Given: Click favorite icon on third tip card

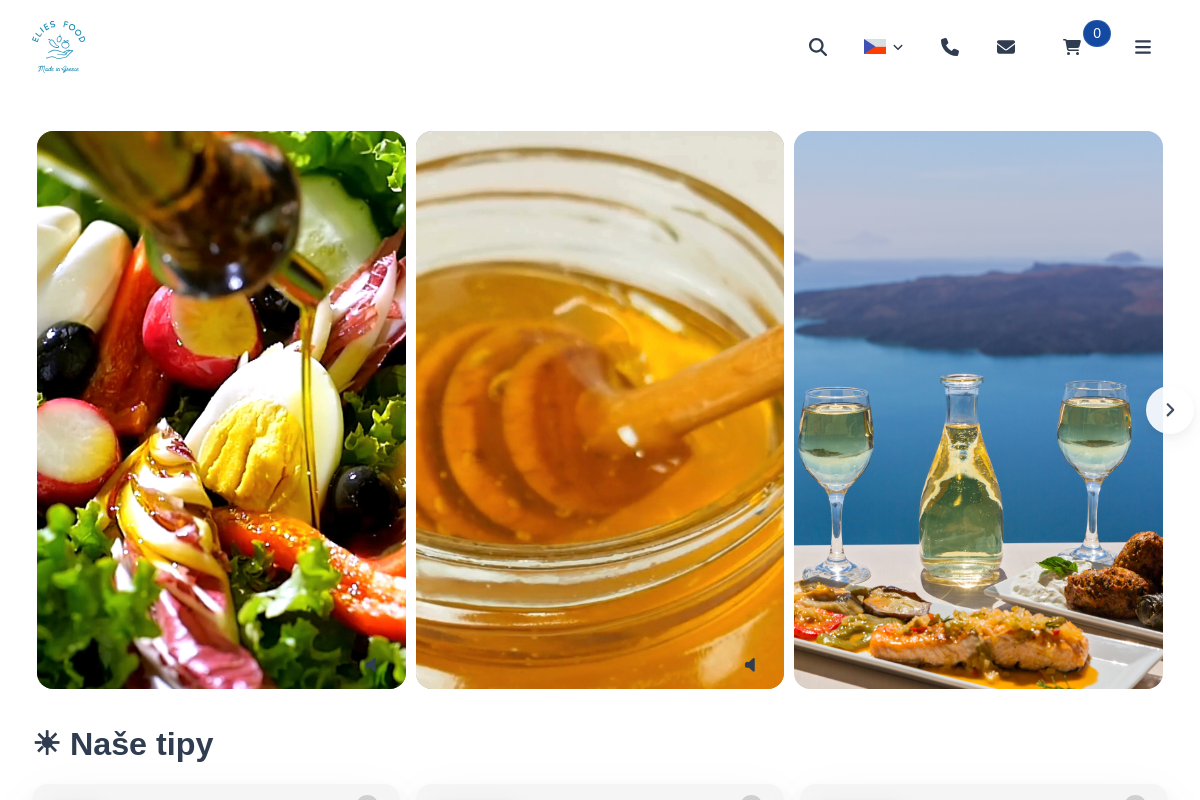Looking at the screenshot, I should [x=1135, y=799].
